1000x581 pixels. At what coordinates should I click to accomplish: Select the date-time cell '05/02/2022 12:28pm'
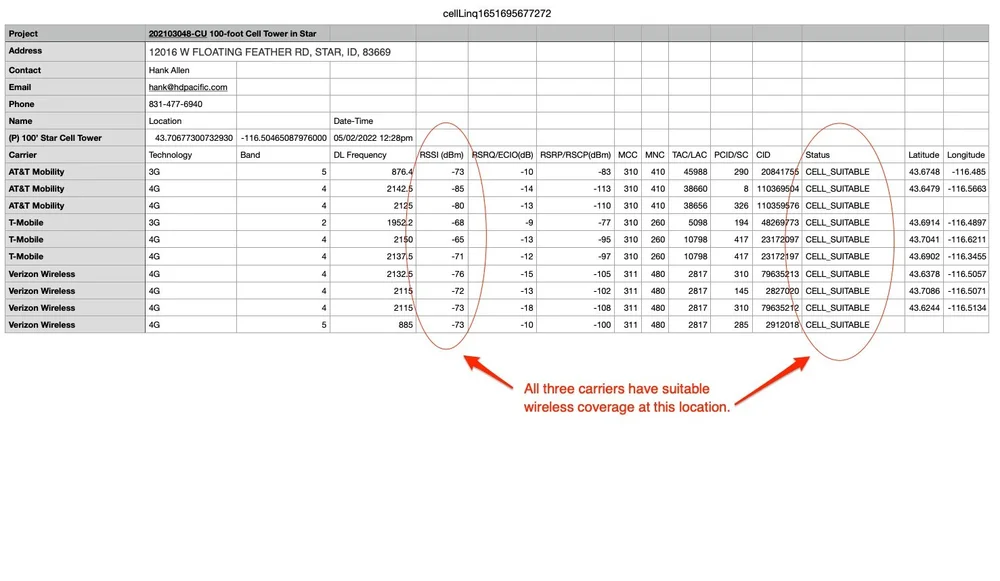[x=373, y=138]
